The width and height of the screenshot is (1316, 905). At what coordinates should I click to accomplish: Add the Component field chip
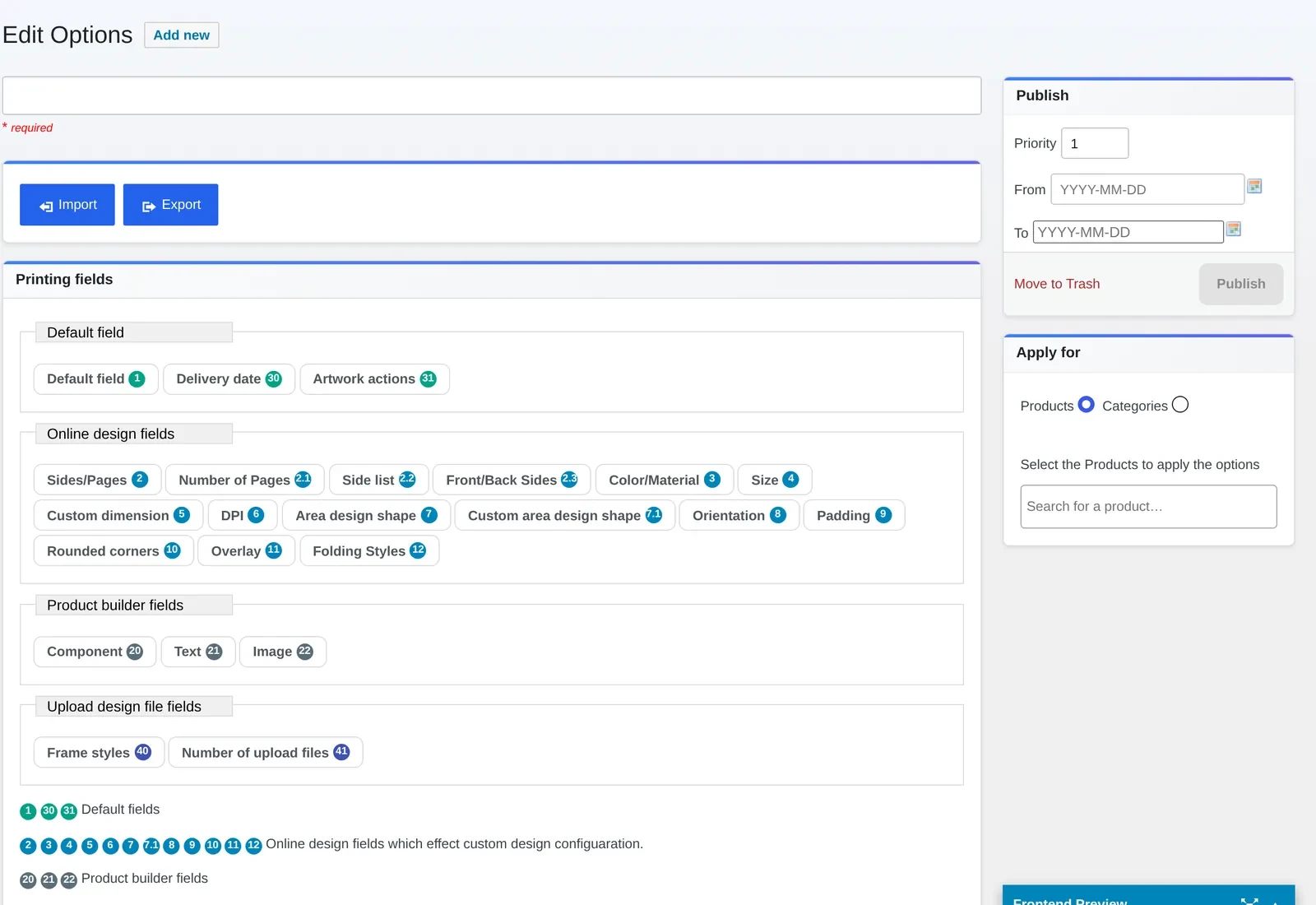tap(95, 652)
